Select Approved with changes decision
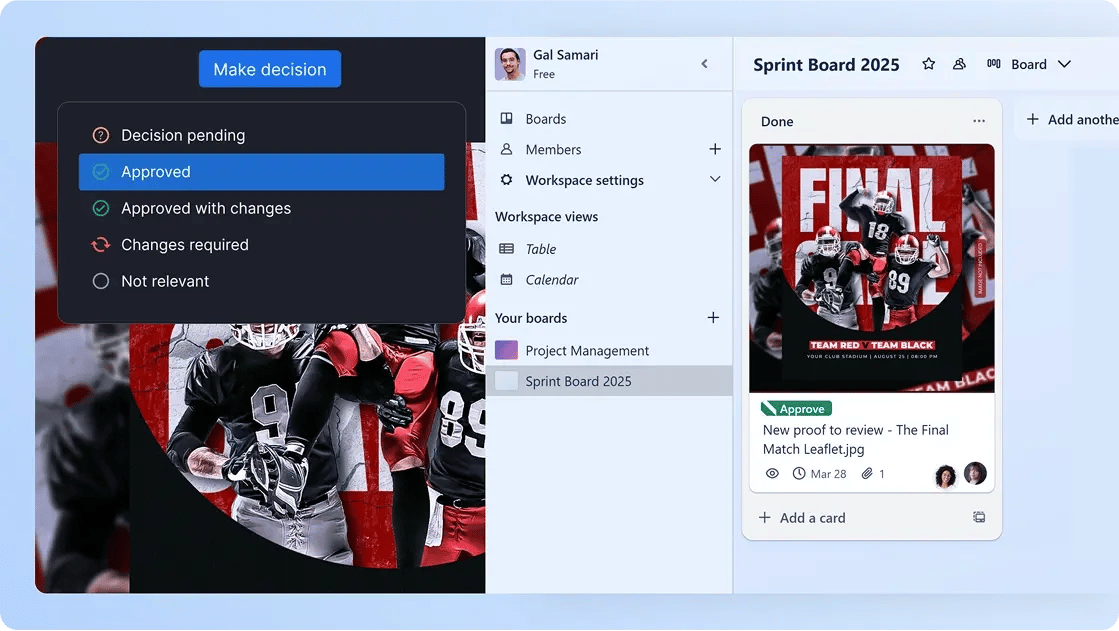The image size is (1119, 631). point(205,208)
